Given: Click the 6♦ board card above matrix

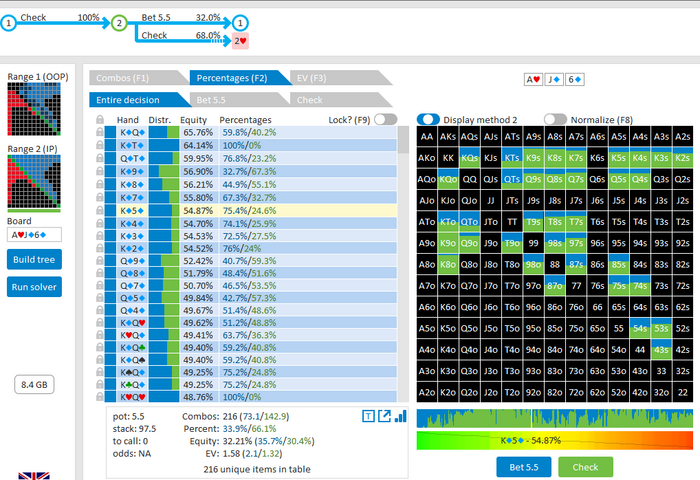Looking at the screenshot, I should [575, 79].
